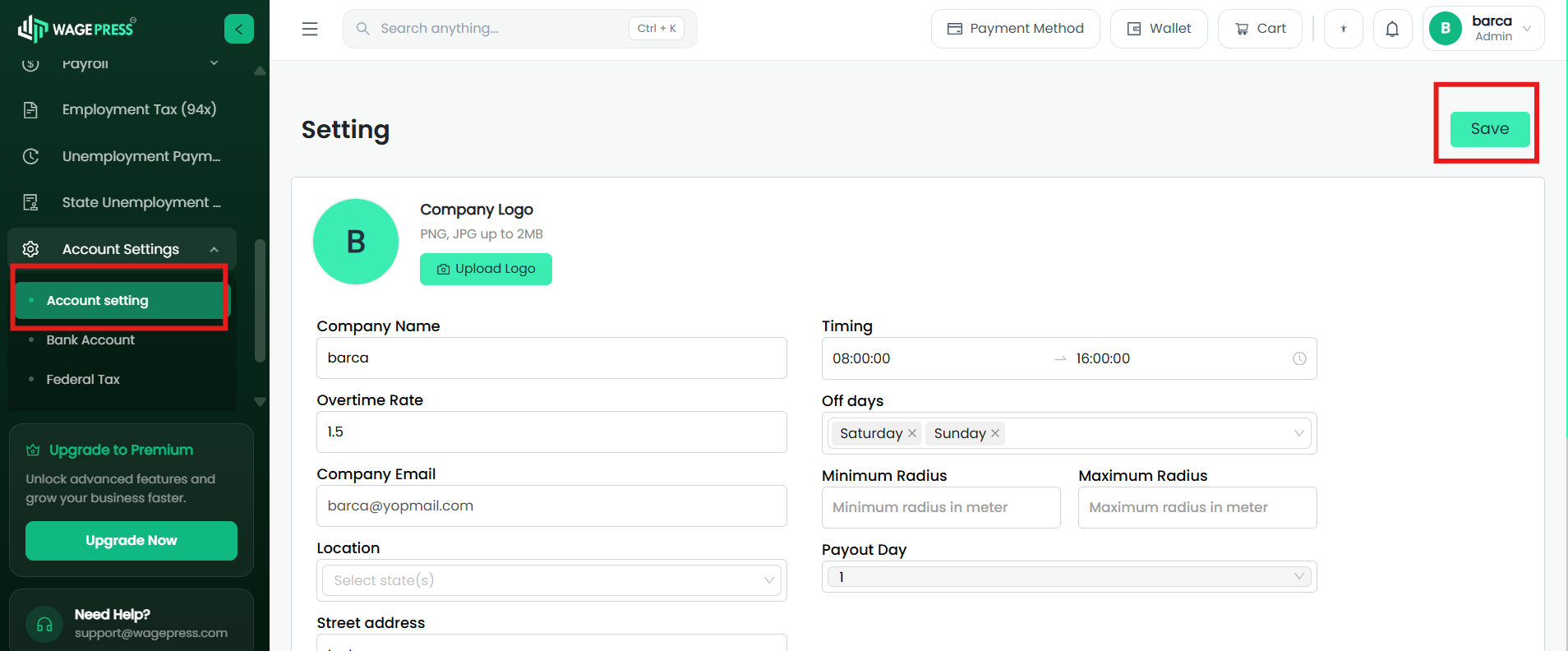
Task: Open the Location state dropdown
Action: point(551,580)
